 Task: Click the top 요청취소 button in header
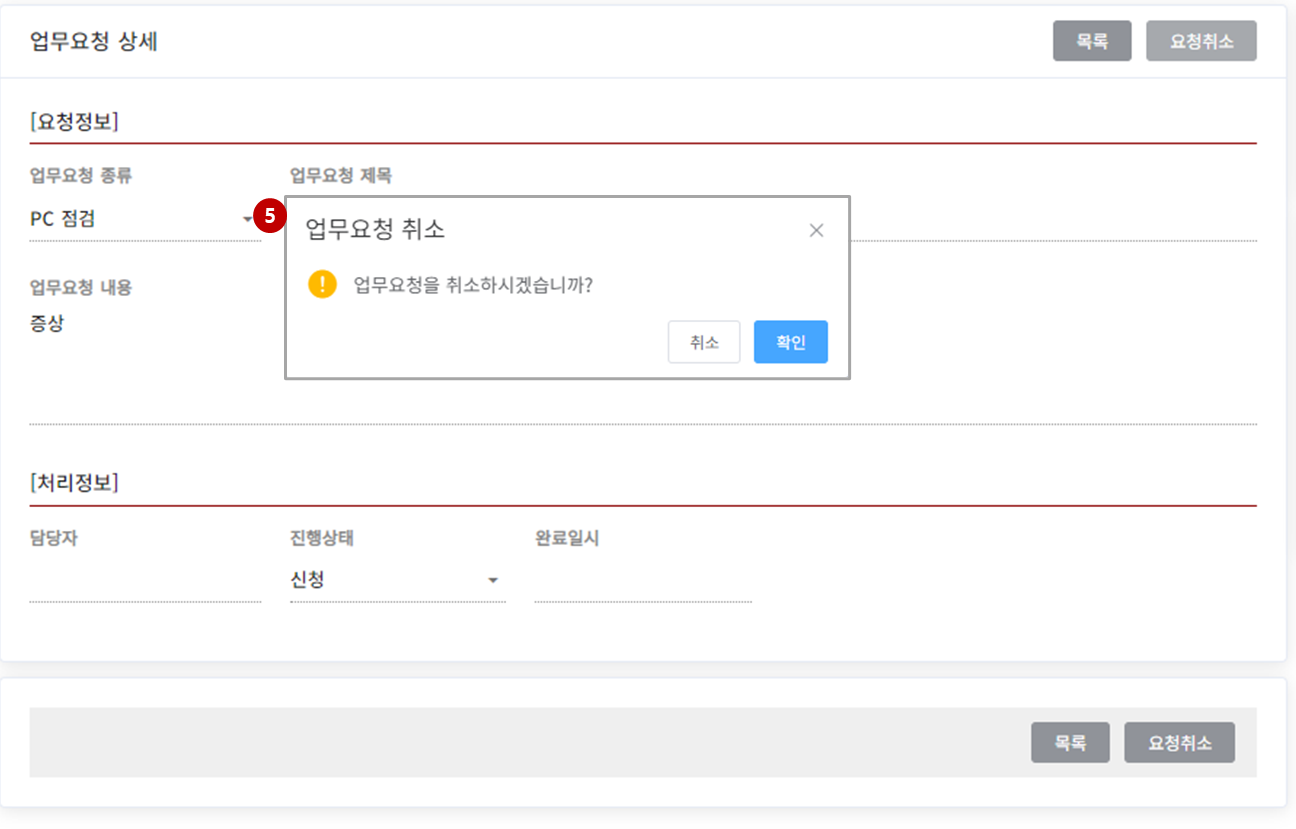tap(1201, 41)
